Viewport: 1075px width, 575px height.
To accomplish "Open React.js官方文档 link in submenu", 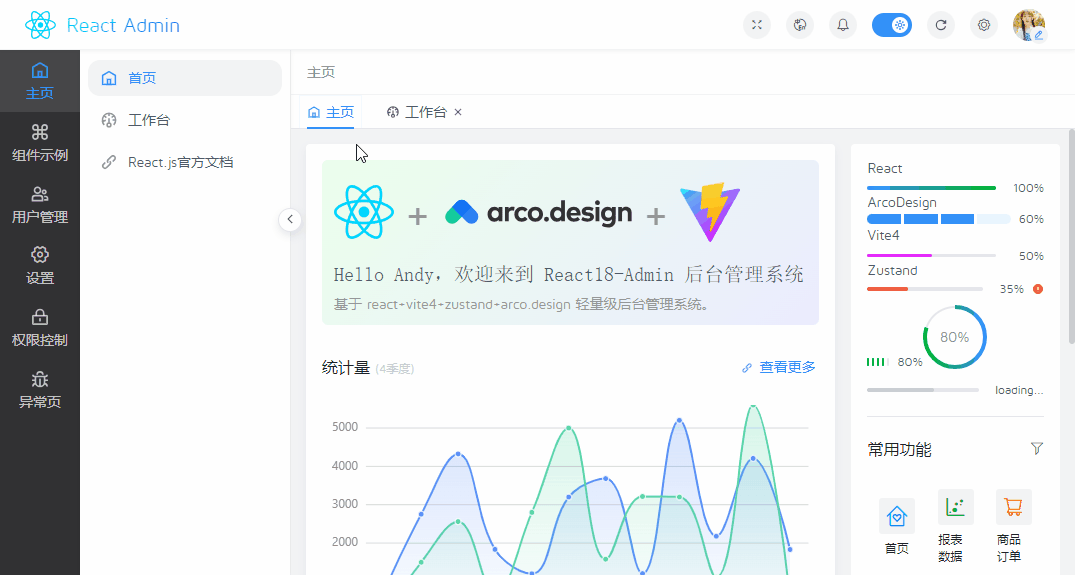I will pyautogui.click(x=184, y=162).
